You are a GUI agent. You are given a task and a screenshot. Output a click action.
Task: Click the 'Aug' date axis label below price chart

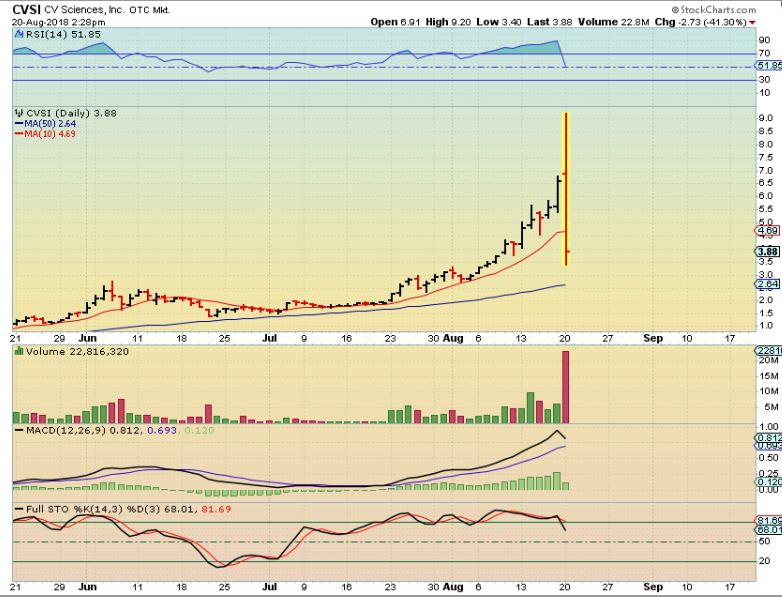[453, 338]
